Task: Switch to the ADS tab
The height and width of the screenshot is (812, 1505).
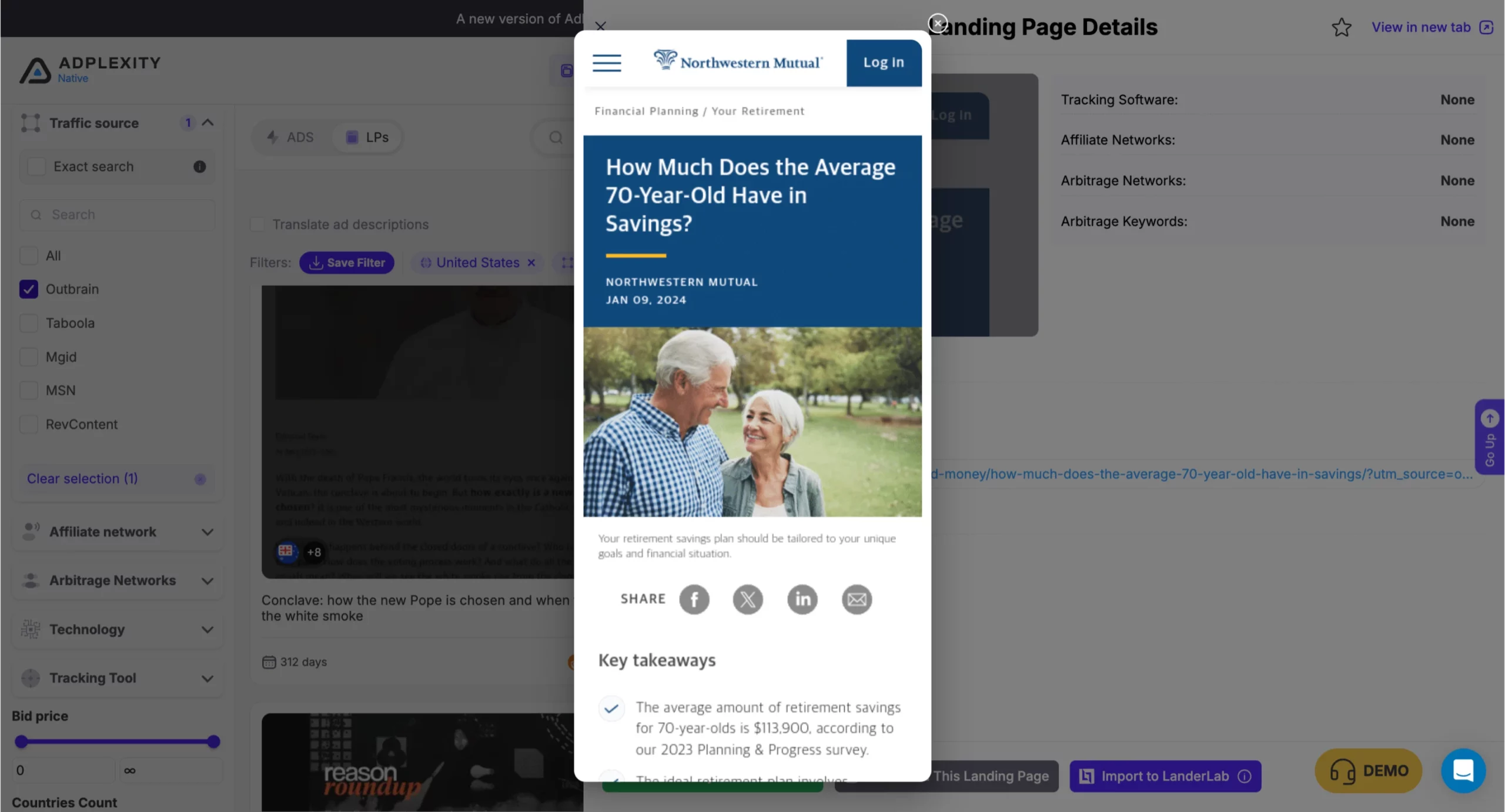Action: pyautogui.click(x=290, y=137)
